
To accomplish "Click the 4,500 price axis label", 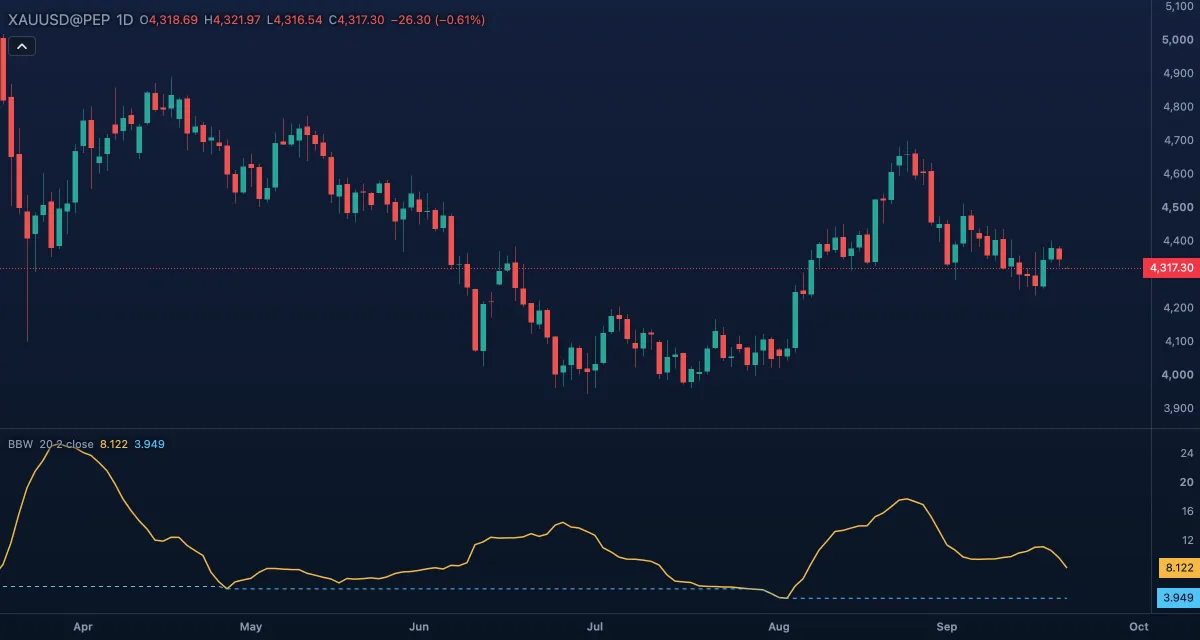I will pos(1180,207).
